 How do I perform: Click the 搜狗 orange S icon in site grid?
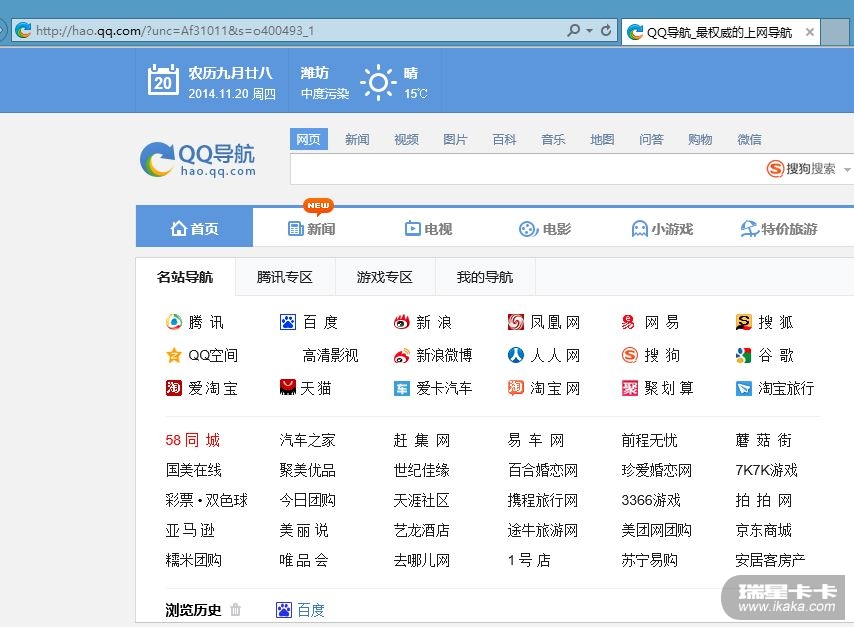click(630, 355)
